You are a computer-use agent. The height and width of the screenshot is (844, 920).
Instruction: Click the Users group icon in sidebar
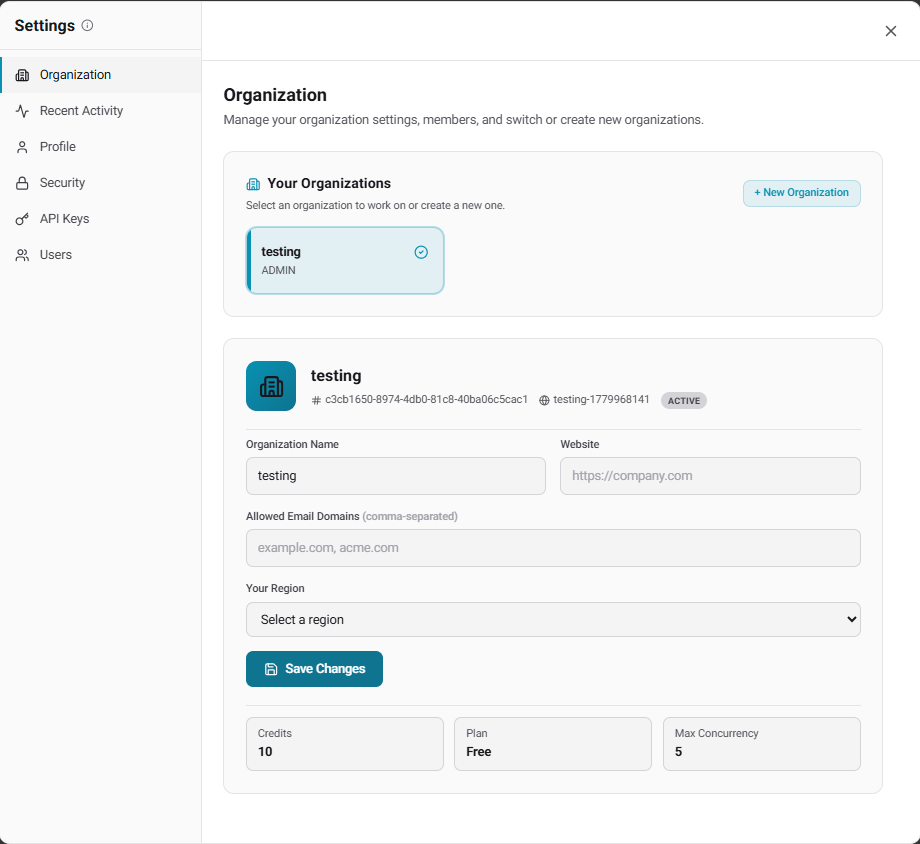pos(22,255)
